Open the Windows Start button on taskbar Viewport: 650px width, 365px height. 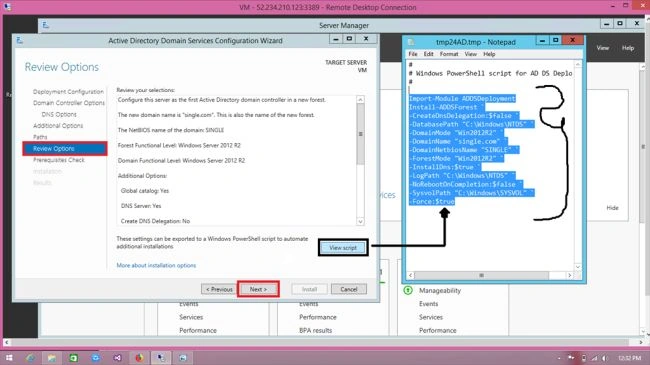9,358
